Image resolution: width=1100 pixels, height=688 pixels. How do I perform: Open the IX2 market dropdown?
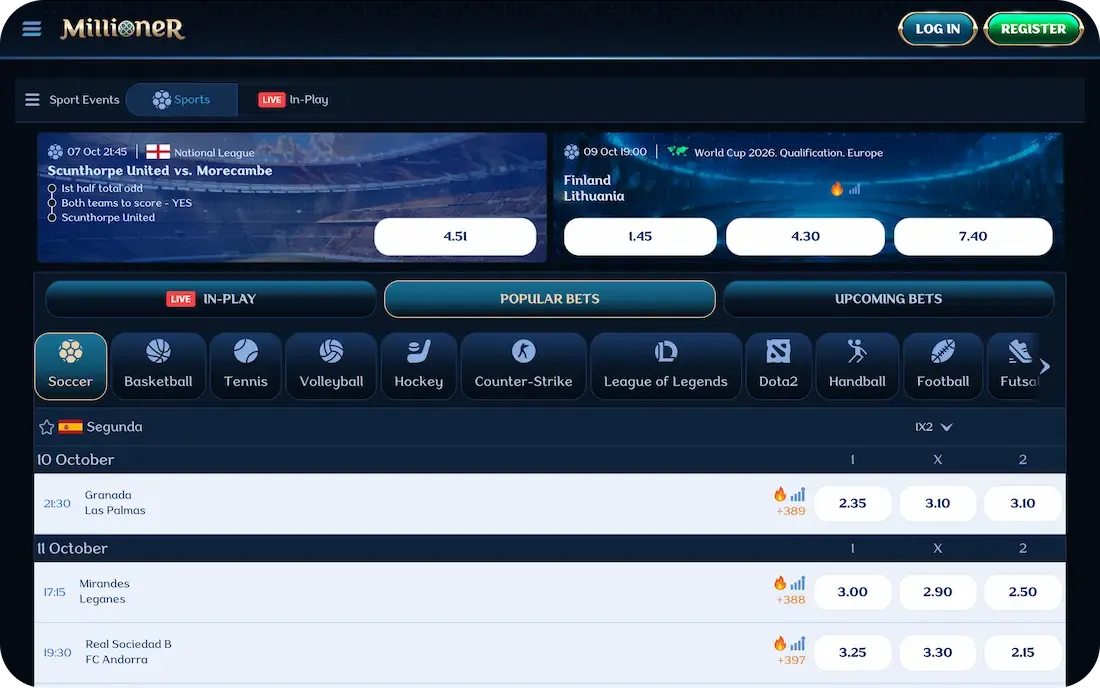pos(931,426)
